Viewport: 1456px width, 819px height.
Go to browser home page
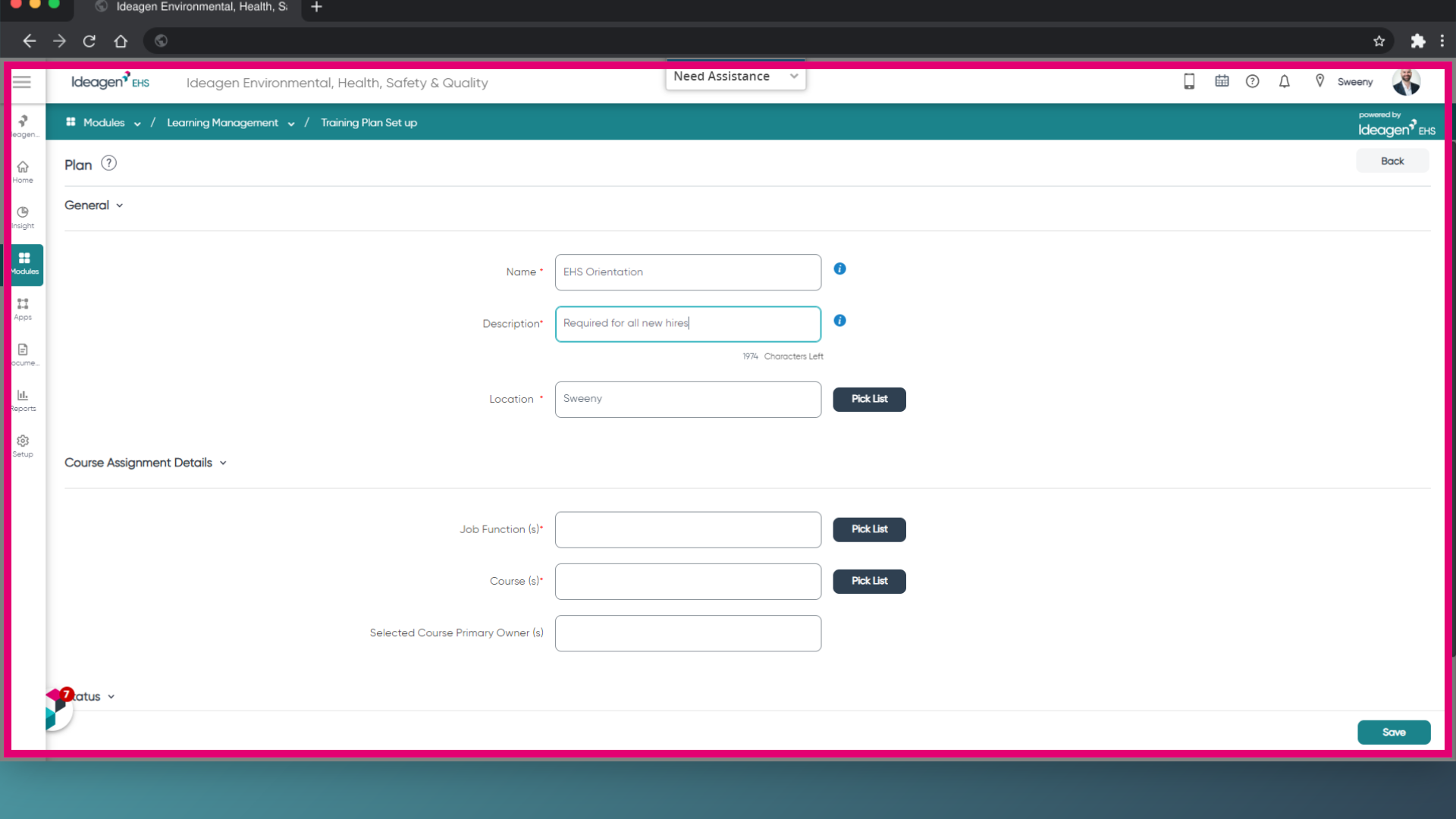[121, 41]
